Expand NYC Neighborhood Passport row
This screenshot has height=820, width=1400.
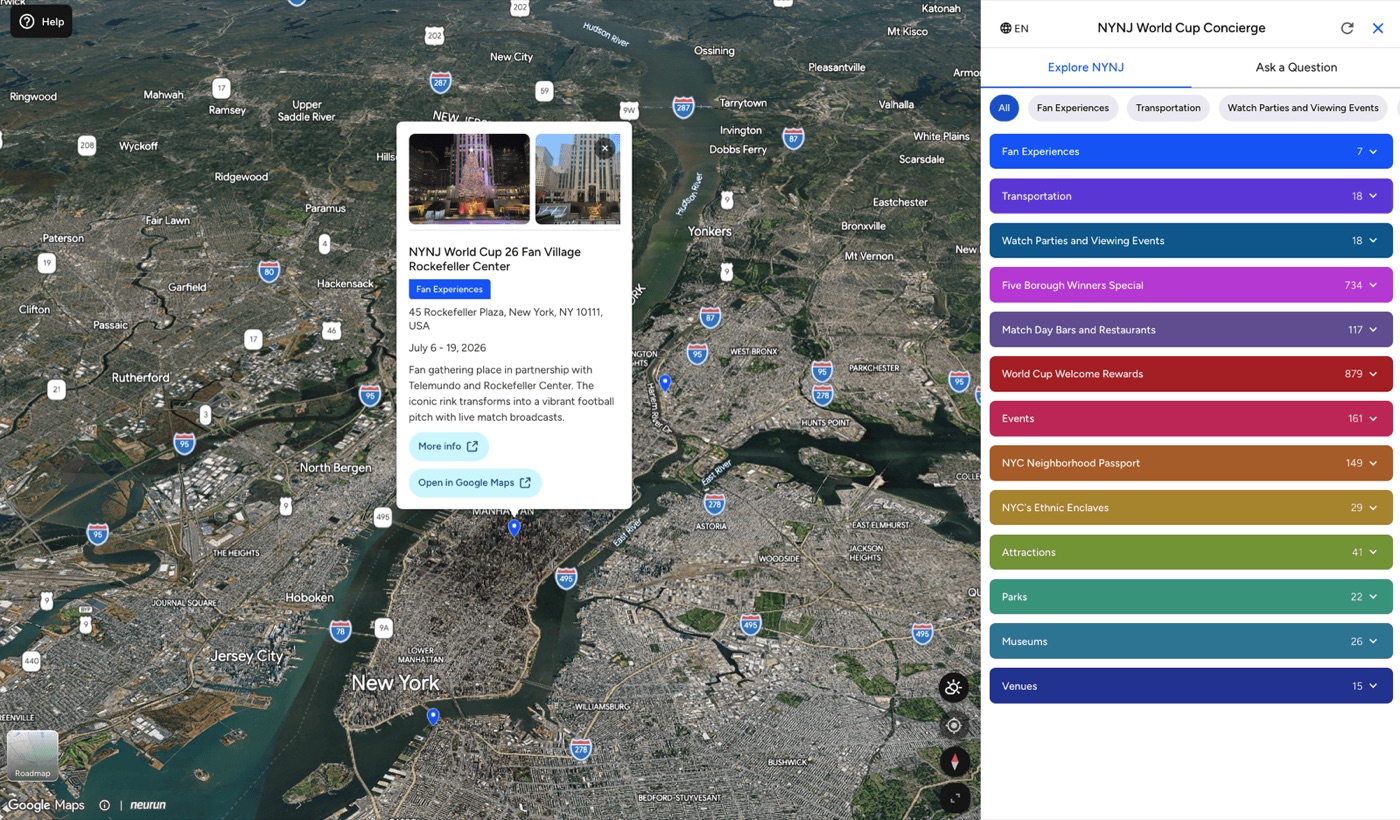pos(1191,463)
